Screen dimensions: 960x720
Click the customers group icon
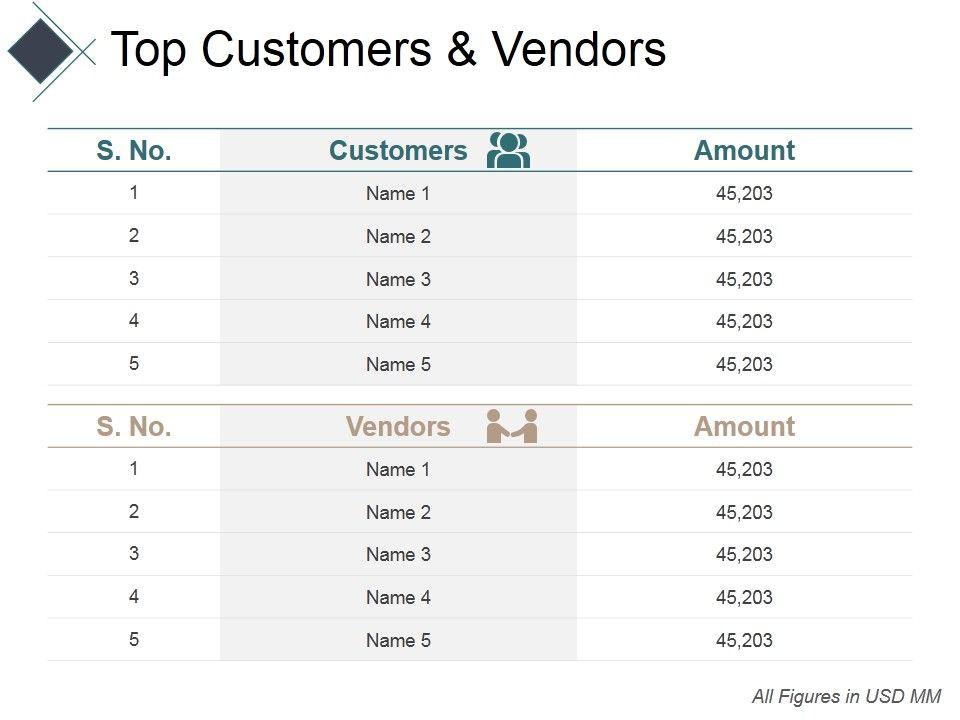click(508, 150)
